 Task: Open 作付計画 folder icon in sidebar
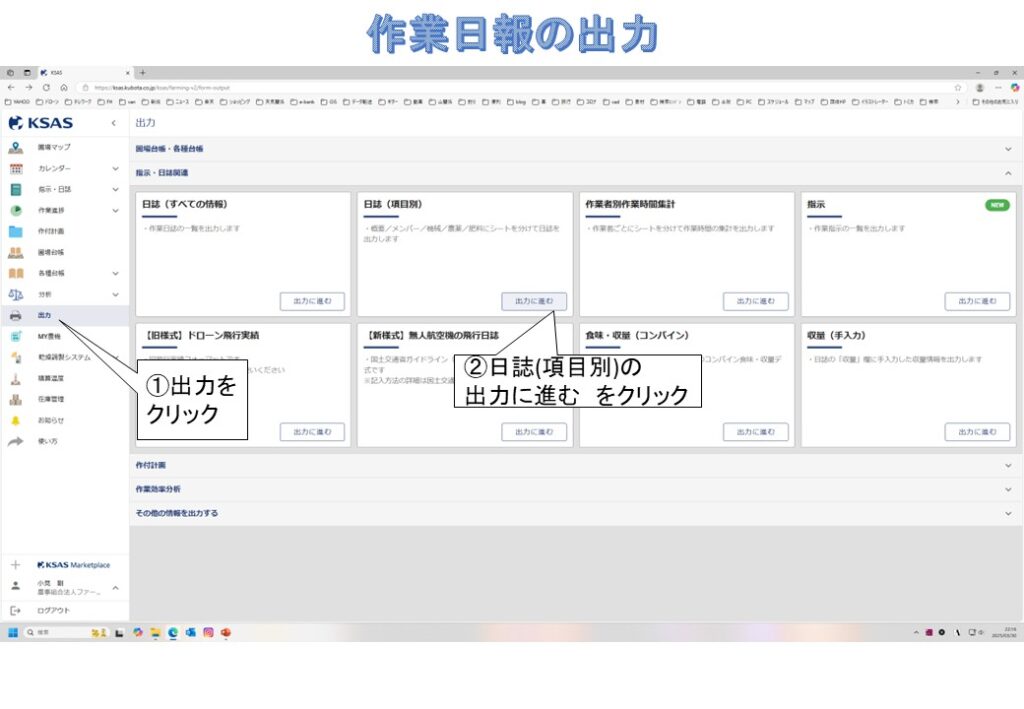coord(15,231)
